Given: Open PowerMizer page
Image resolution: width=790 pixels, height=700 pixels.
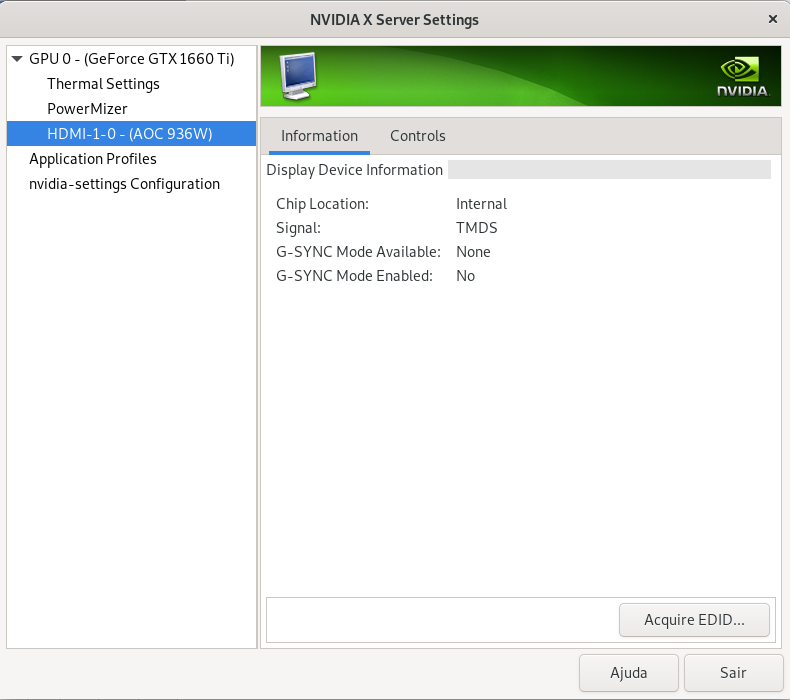Looking at the screenshot, I should point(87,109).
